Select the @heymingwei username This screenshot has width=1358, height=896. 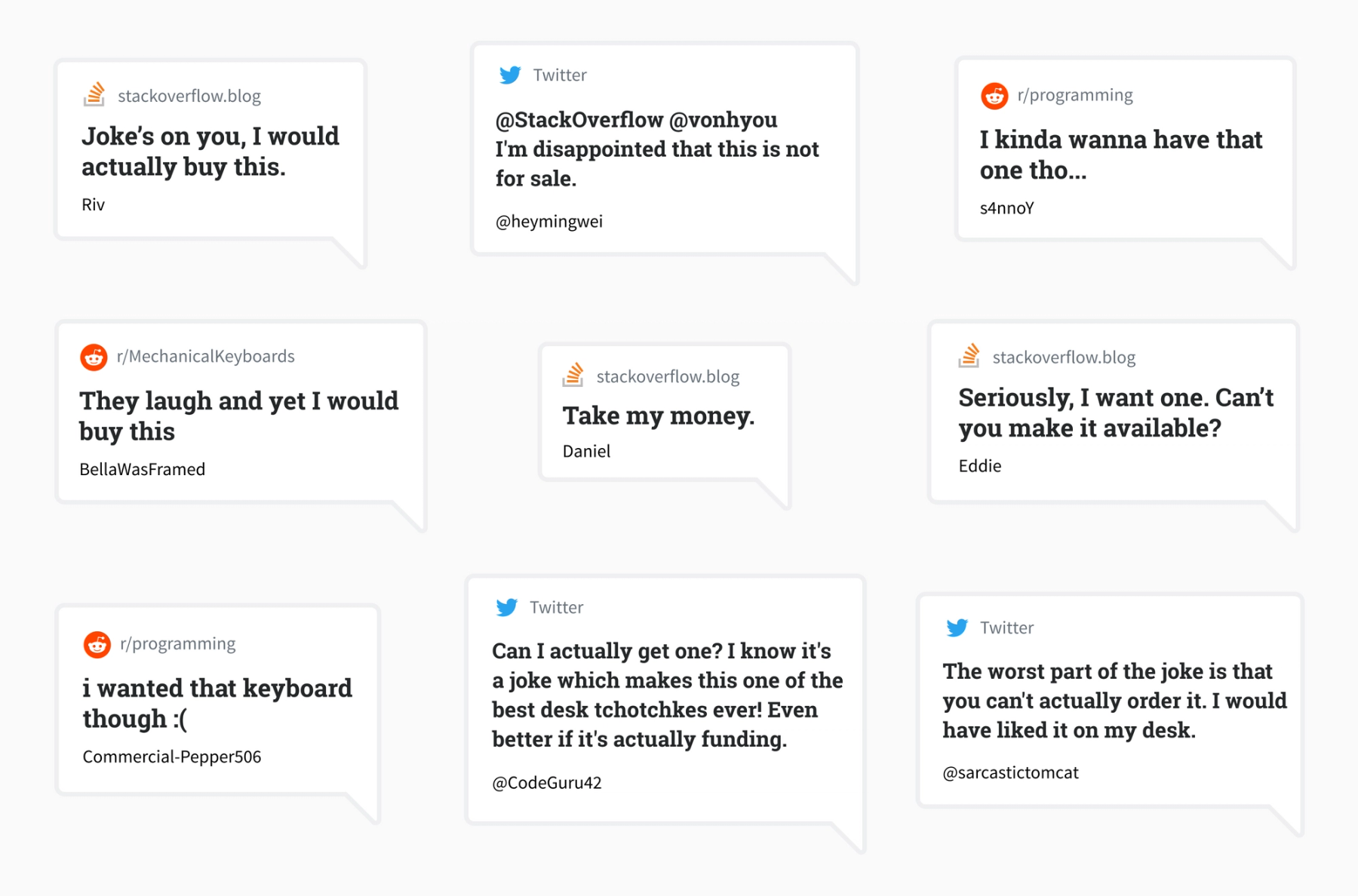coord(549,222)
